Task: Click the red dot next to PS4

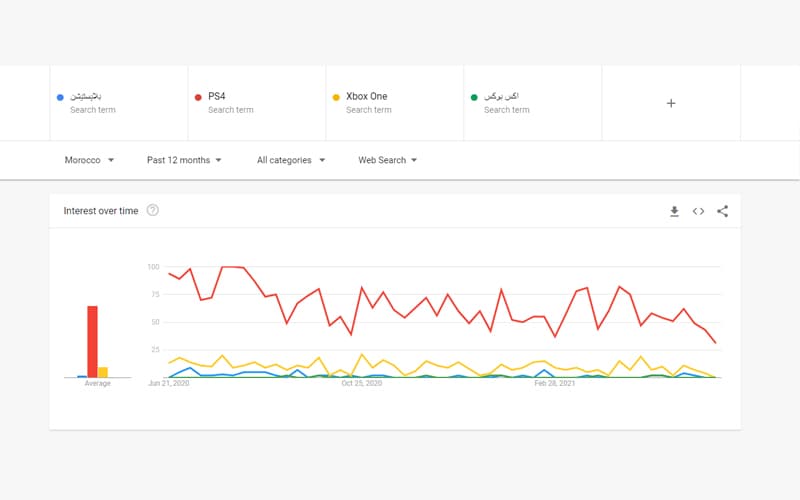Action: coord(198,97)
